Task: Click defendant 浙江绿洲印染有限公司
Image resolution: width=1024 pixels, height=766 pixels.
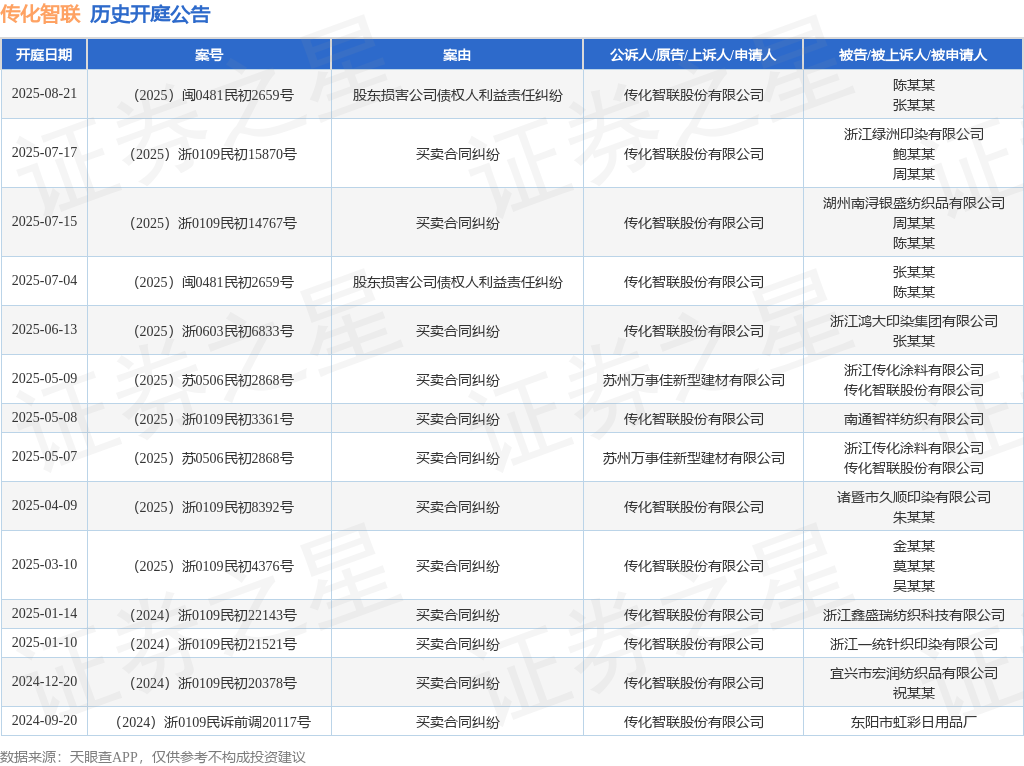Action: click(914, 135)
